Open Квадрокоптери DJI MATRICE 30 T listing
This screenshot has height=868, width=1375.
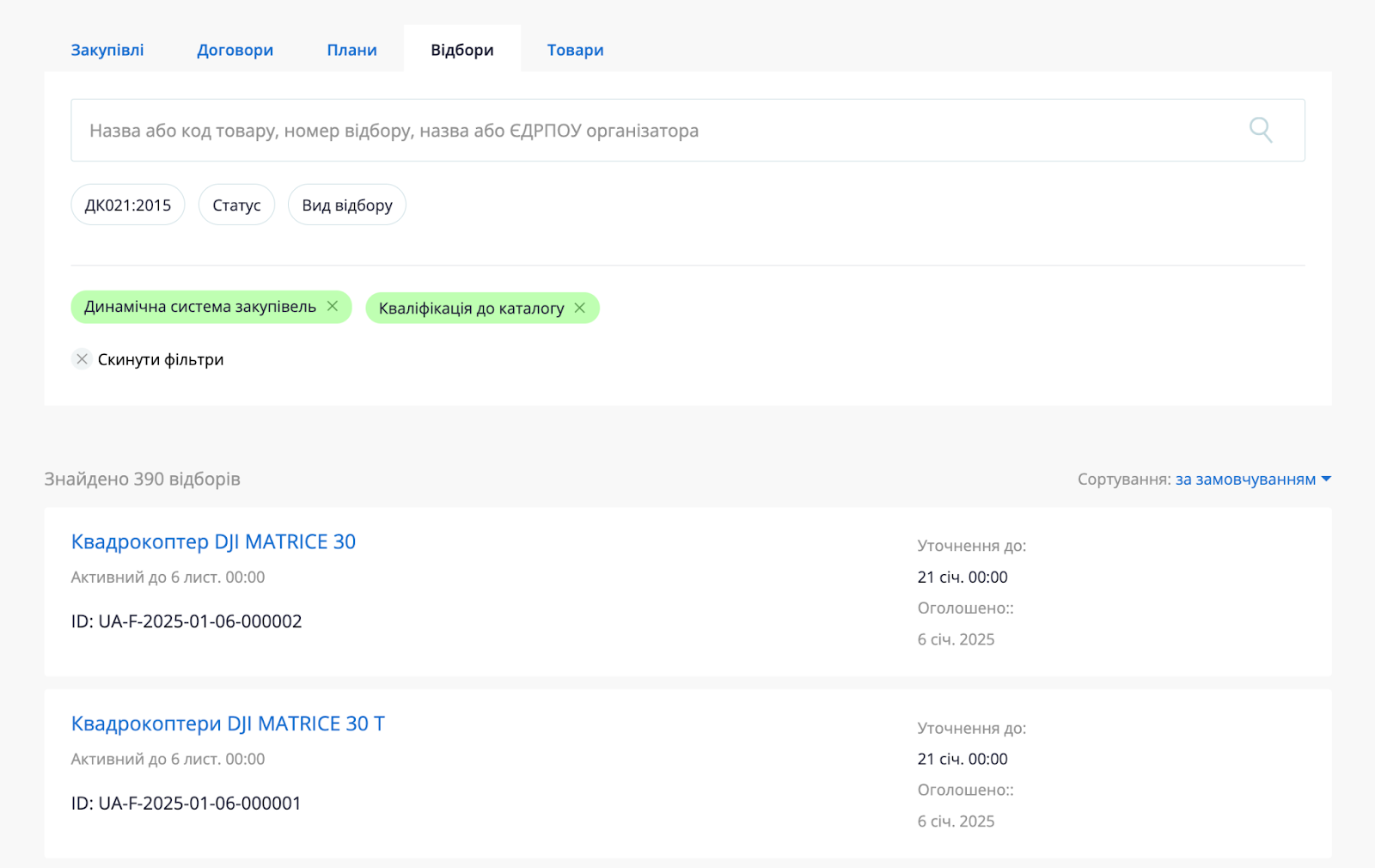coord(228,724)
